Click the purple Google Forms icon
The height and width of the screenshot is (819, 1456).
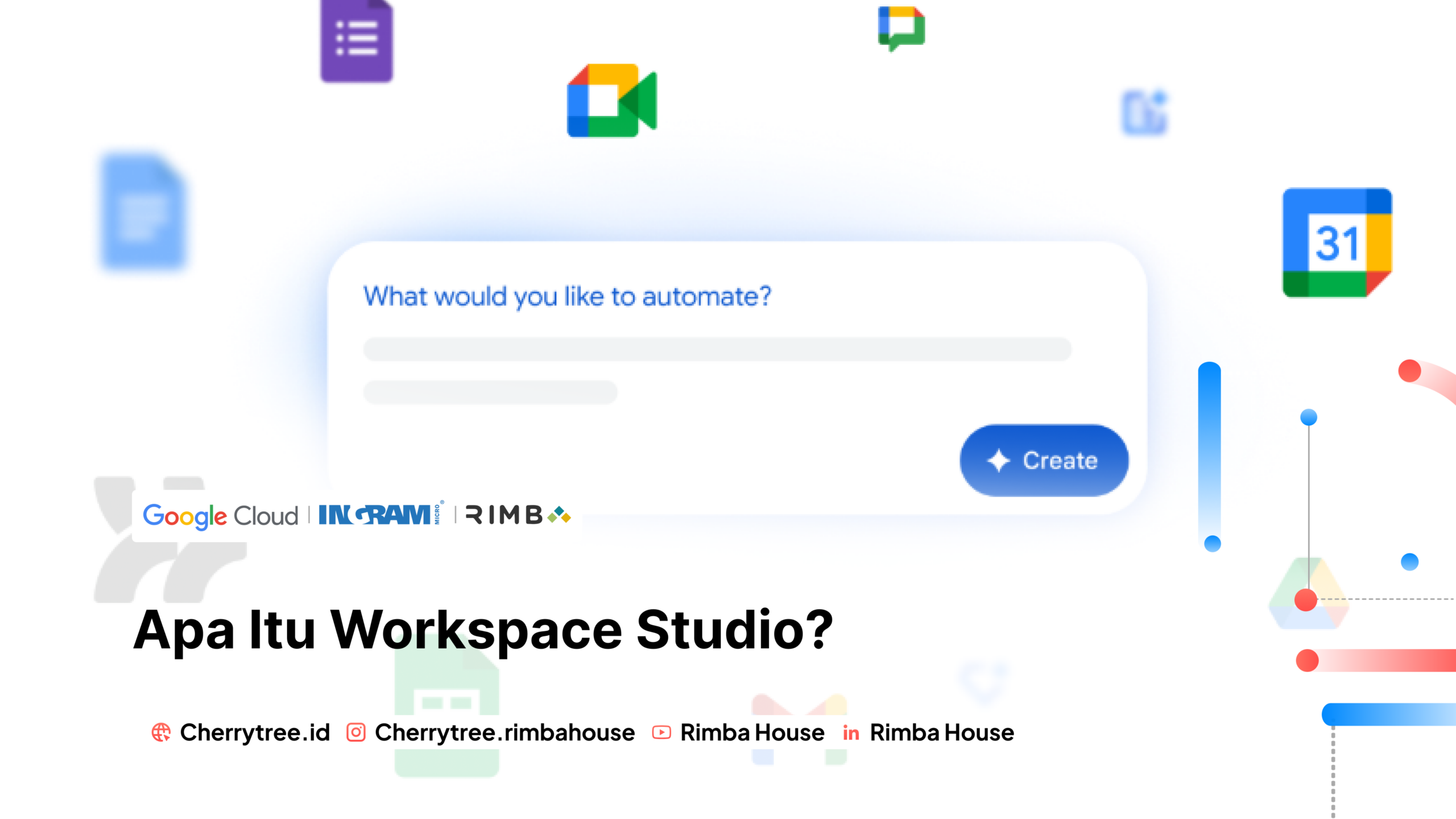tap(357, 41)
